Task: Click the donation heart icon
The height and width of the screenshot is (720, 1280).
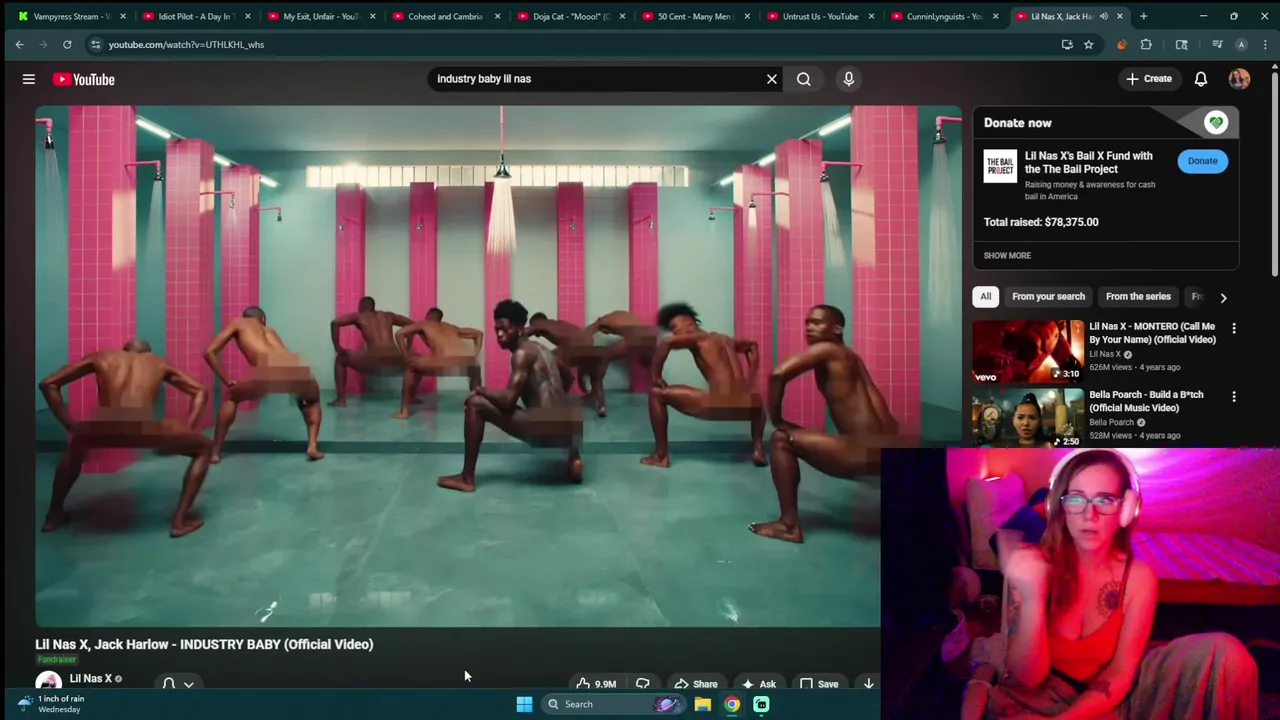Action: pos(1216,123)
